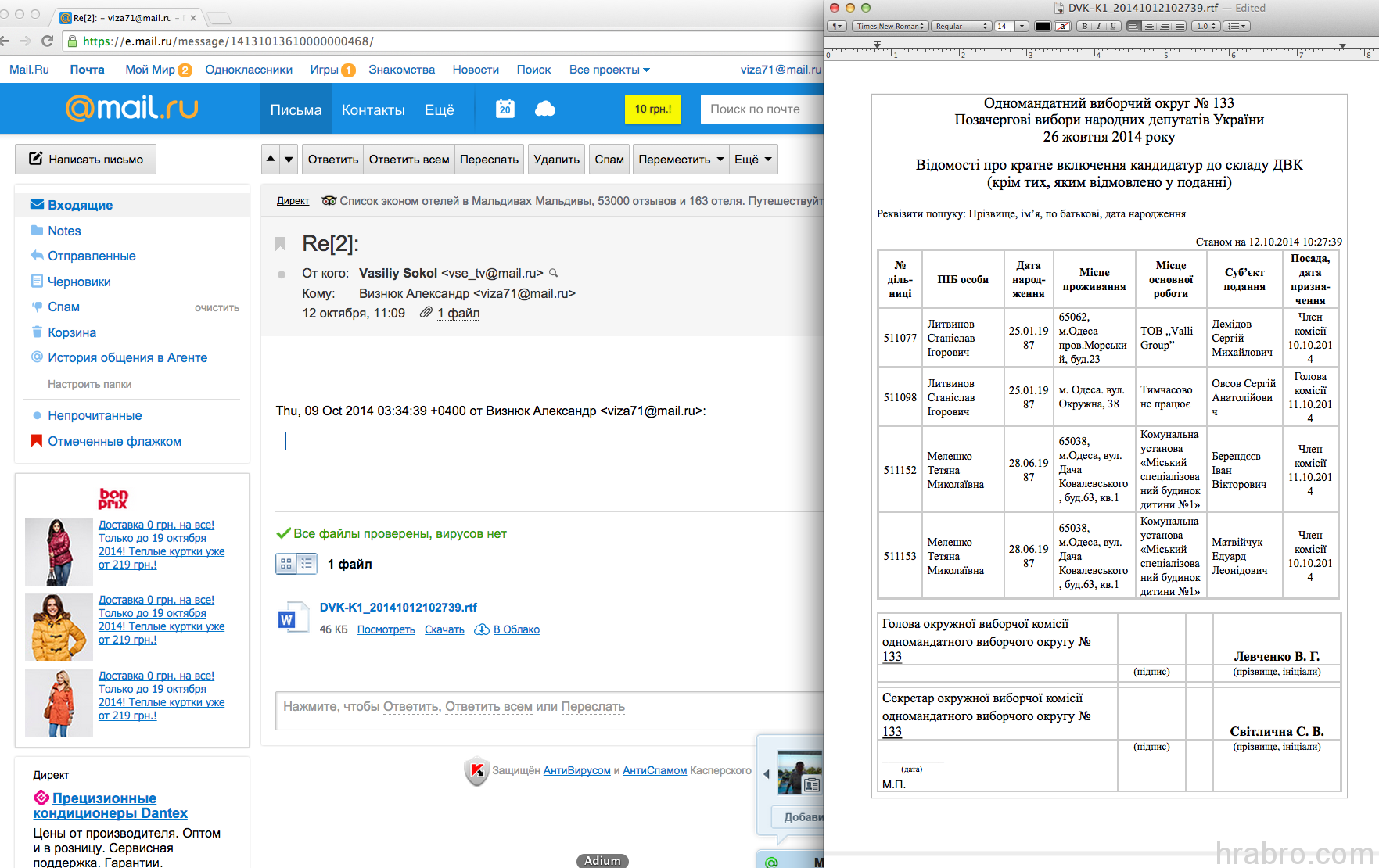Switch attachments to thumbnail grid view
Viewport: 1379px width, 868px height.
coord(286,564)
